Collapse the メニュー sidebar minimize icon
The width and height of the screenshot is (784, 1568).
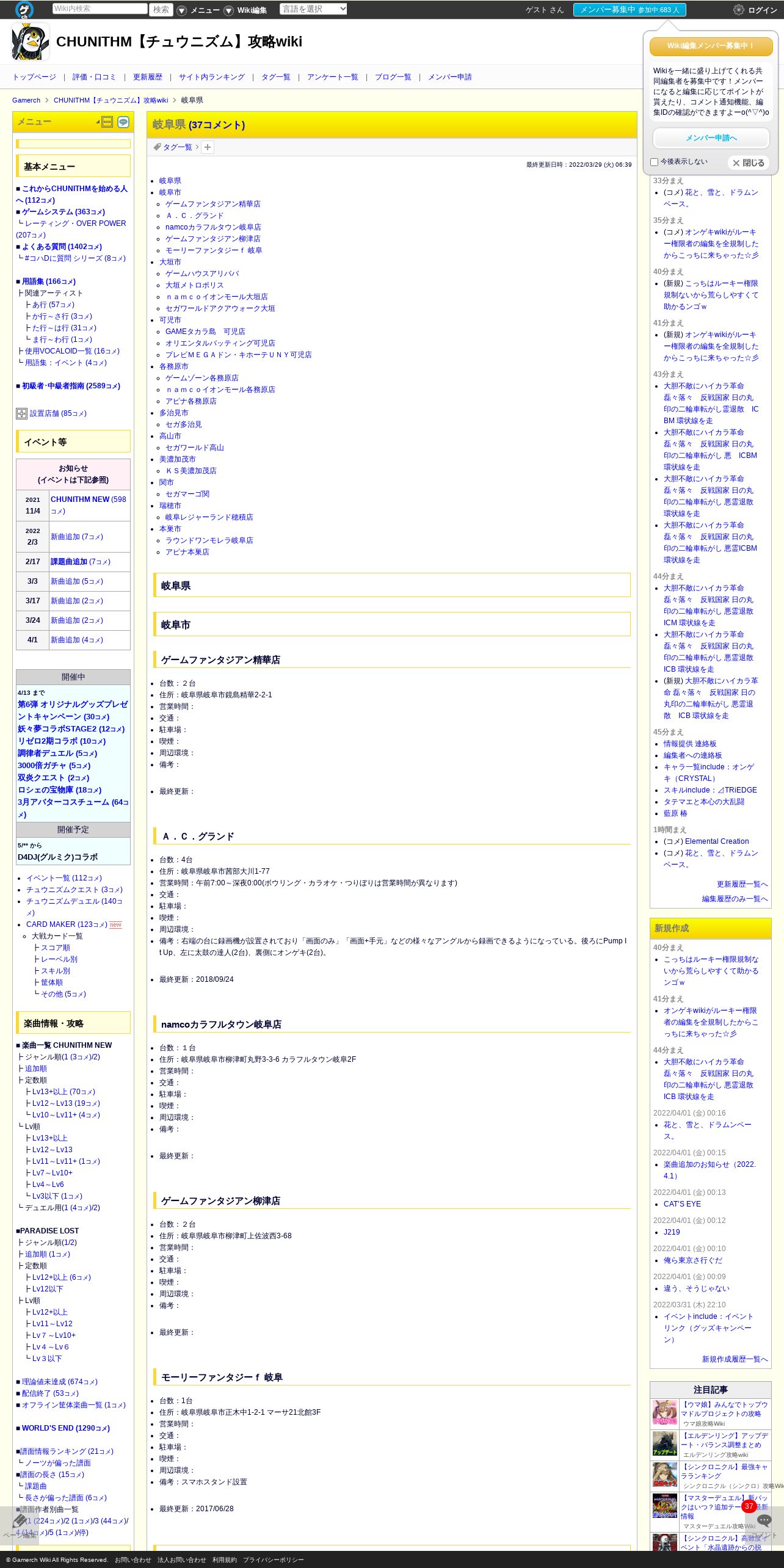pyautogui.click(x=107, y=122)
